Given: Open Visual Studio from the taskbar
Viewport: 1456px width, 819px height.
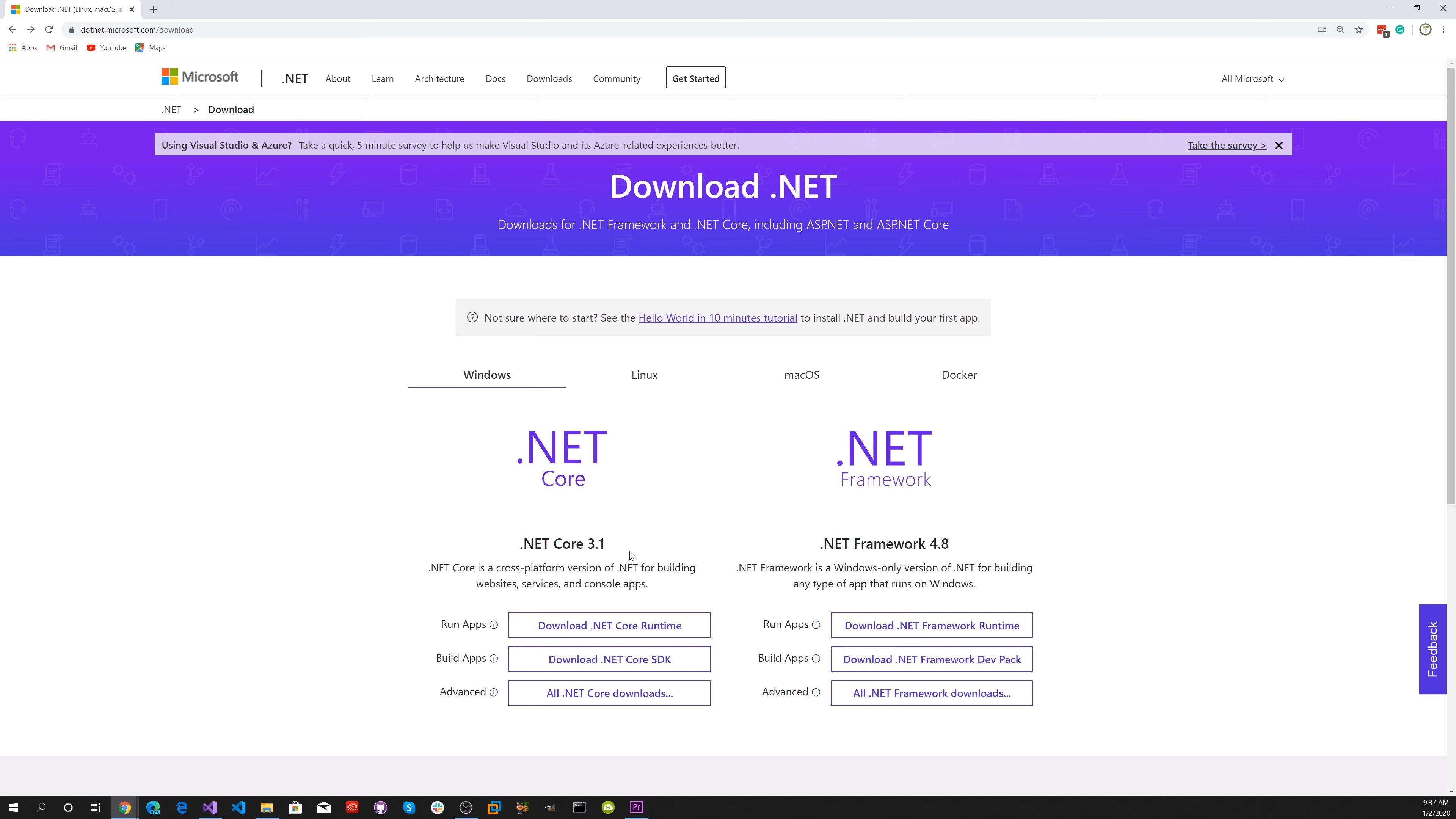Looking at the screenshot, I should click(x=210, y=807).
